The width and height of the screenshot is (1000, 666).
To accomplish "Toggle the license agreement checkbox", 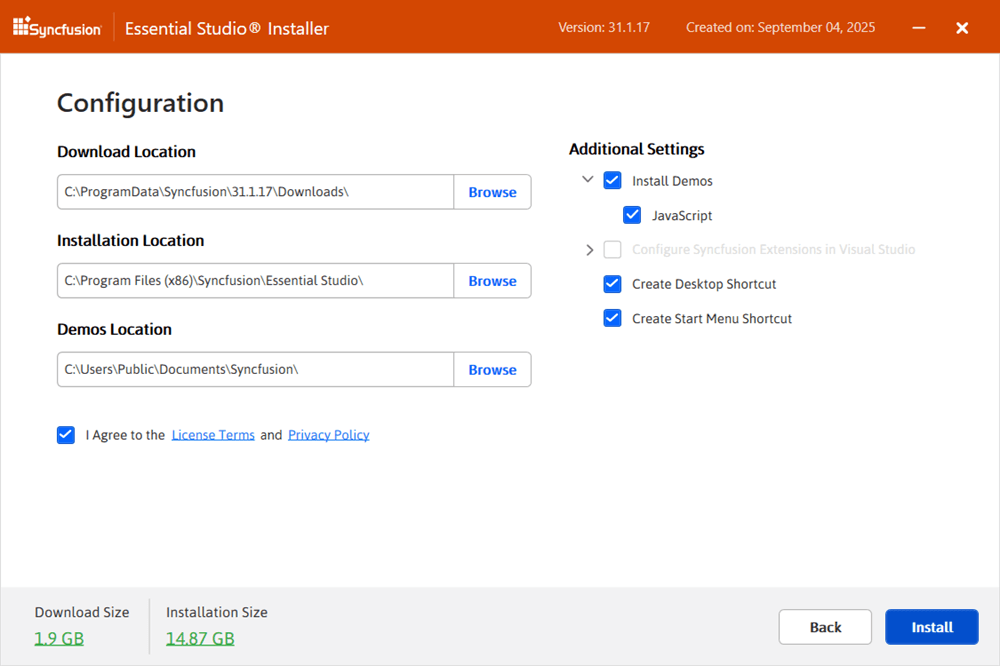I will coord(66,435).
